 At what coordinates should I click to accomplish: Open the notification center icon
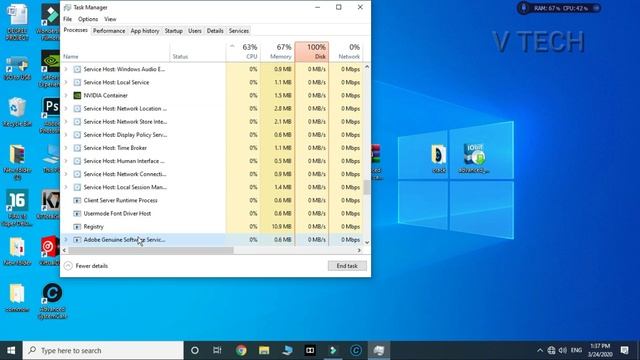pos(624,350)
